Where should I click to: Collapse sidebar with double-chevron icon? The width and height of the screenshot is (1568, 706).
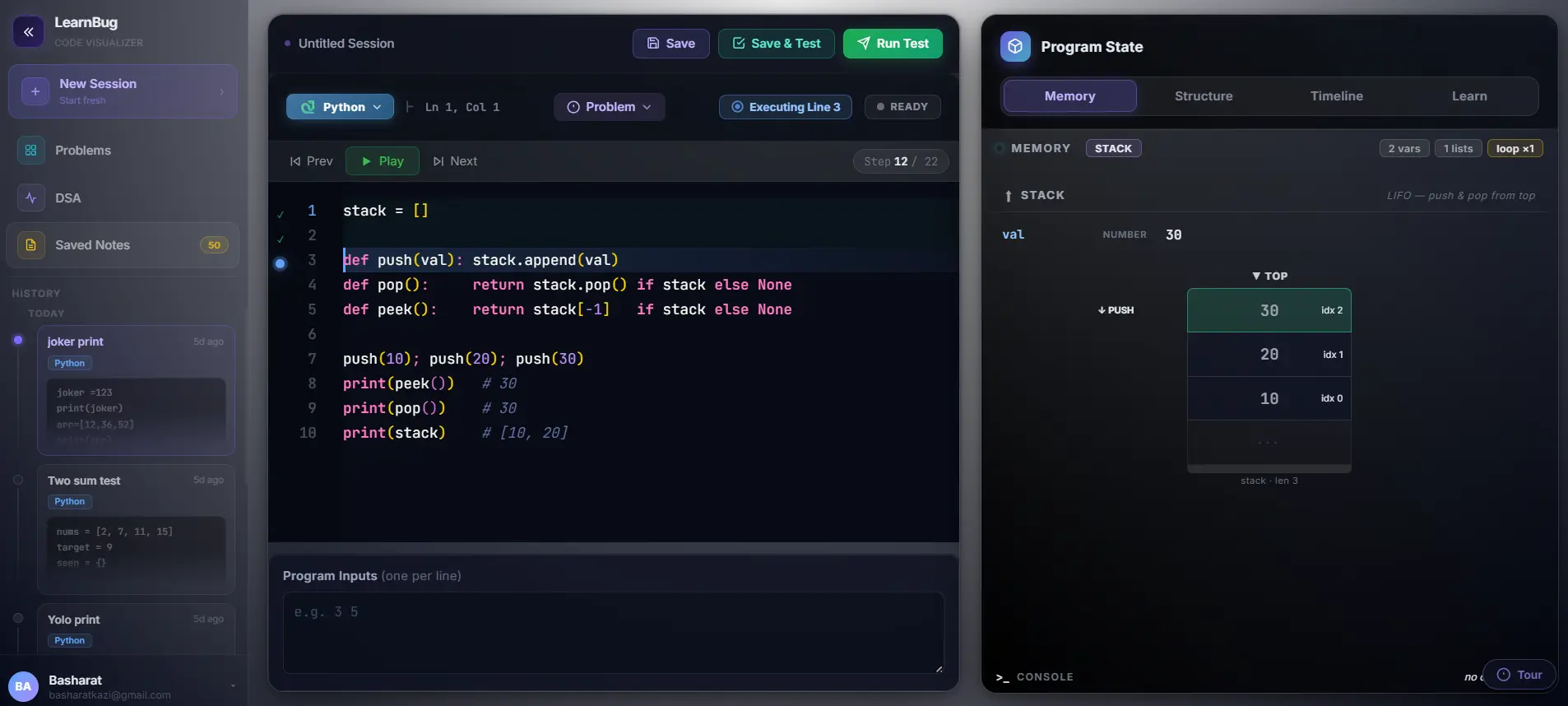point(28,32)
